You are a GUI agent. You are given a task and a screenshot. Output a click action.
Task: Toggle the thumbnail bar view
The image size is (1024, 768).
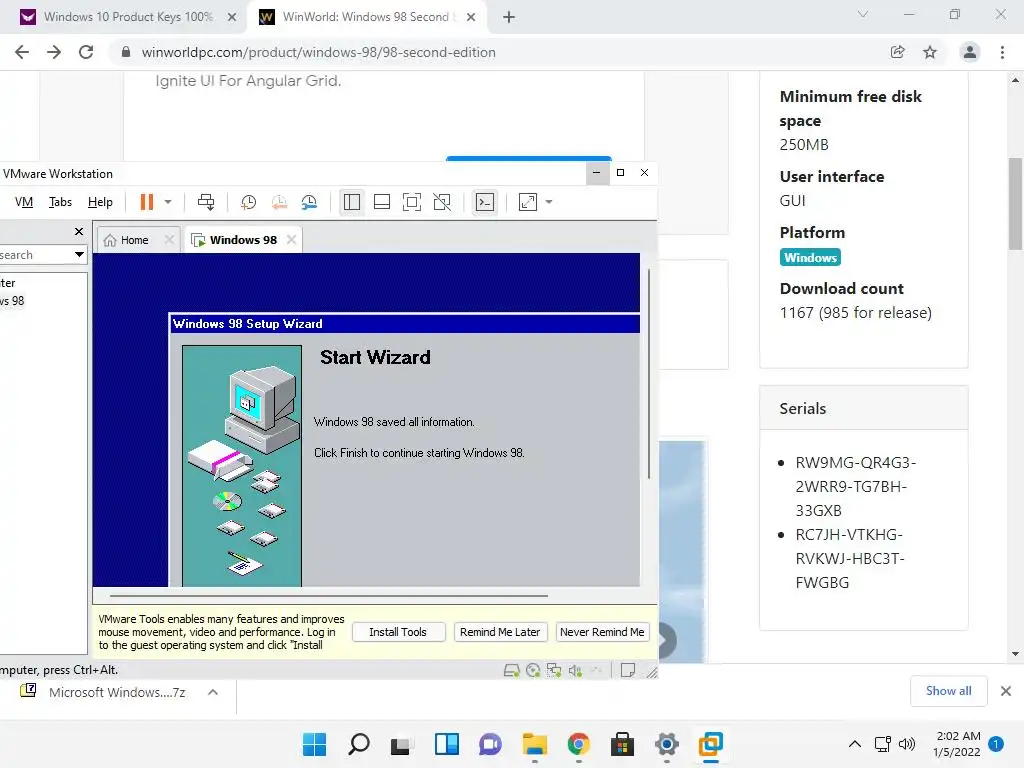[x=381, y=202]
